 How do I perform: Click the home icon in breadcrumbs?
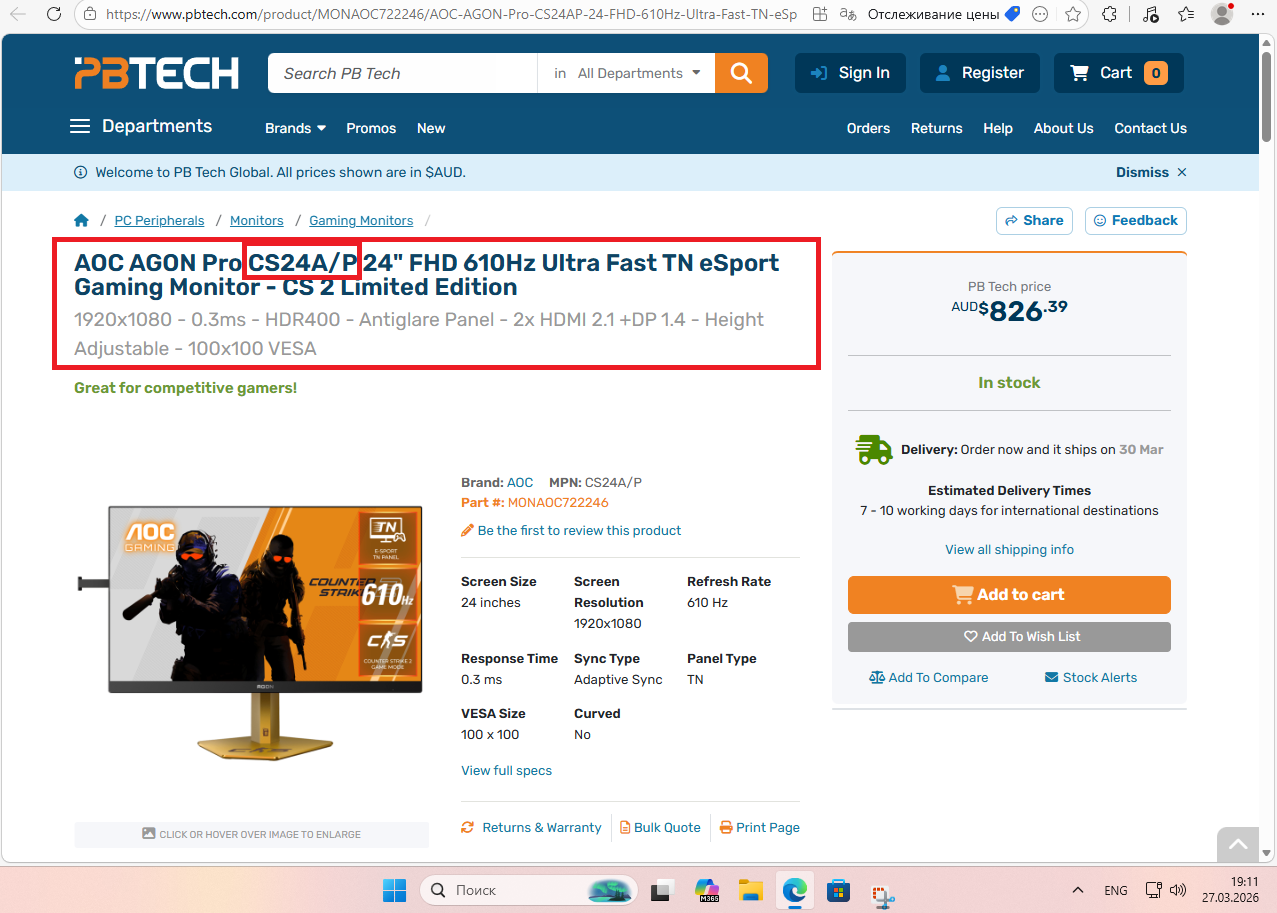click(x=82, y=220)
